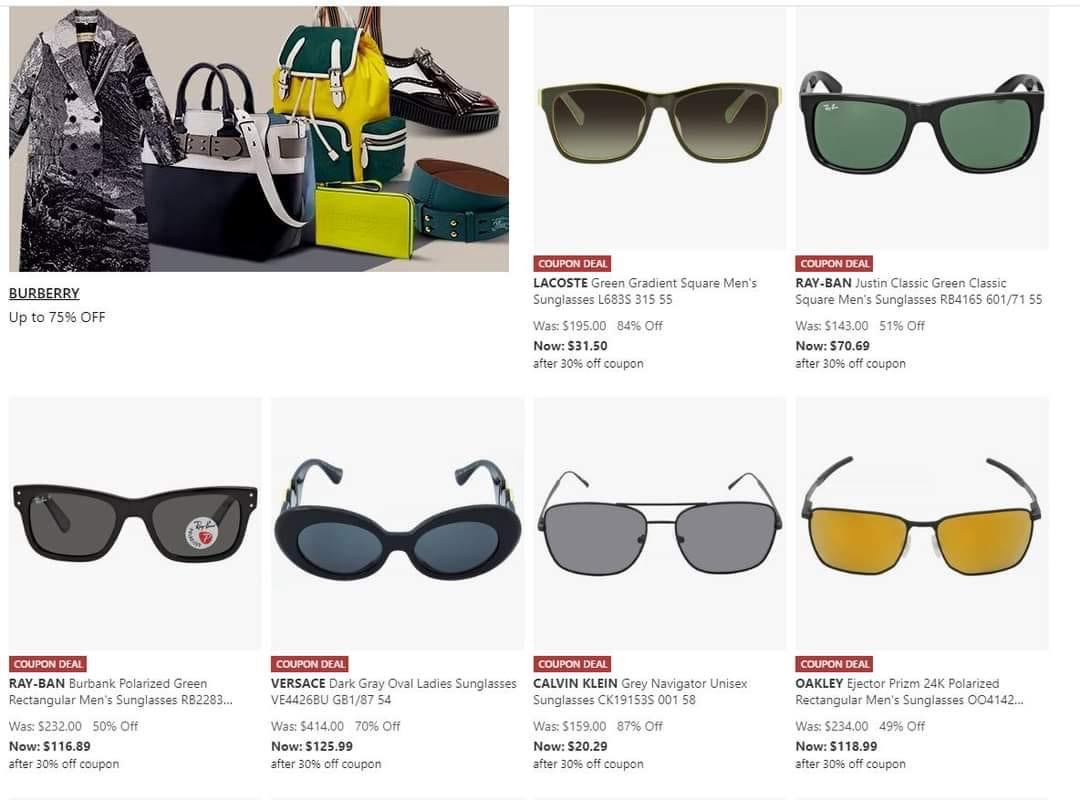The image size is (1080, 800).
Task: Click Coupon Deal badge above Oakley listing
Action: [834, 664]
